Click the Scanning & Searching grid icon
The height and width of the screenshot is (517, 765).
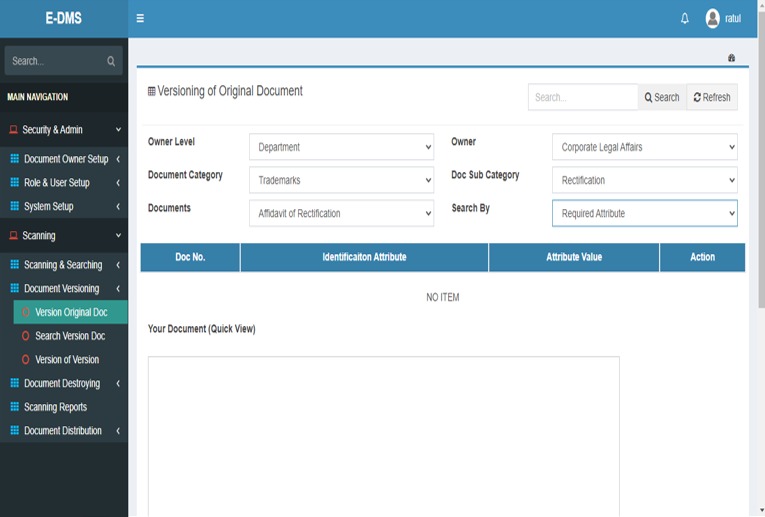15,264
